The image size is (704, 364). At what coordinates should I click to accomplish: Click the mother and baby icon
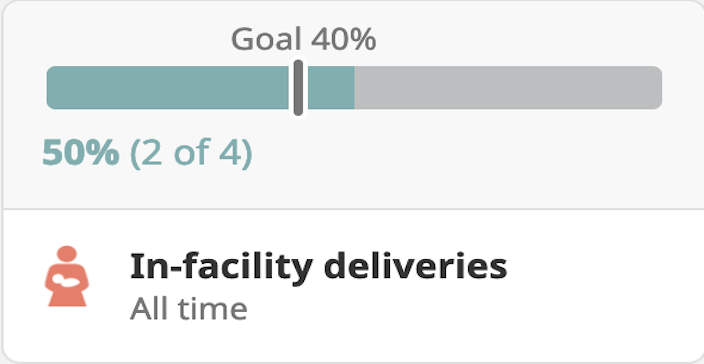pos(67,276)
